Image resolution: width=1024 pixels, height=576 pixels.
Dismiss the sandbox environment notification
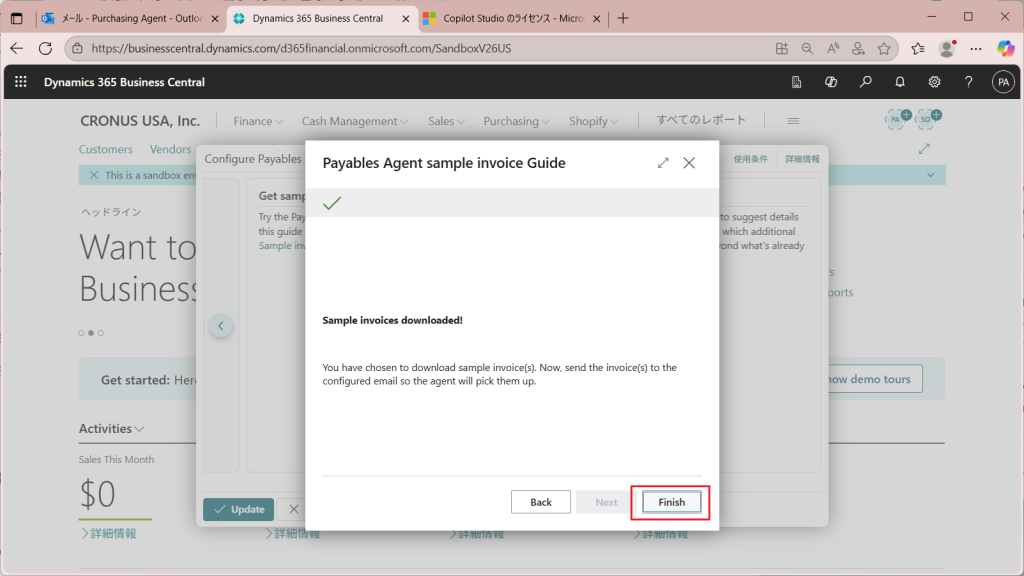pos(94,175)
